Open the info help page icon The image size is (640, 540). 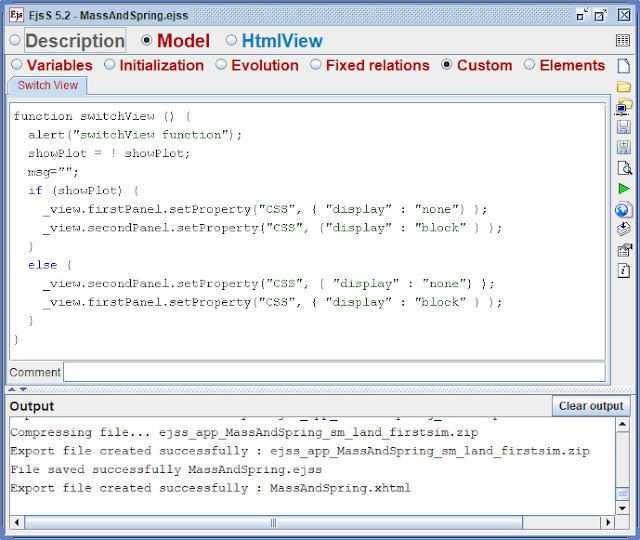[623, 270]
